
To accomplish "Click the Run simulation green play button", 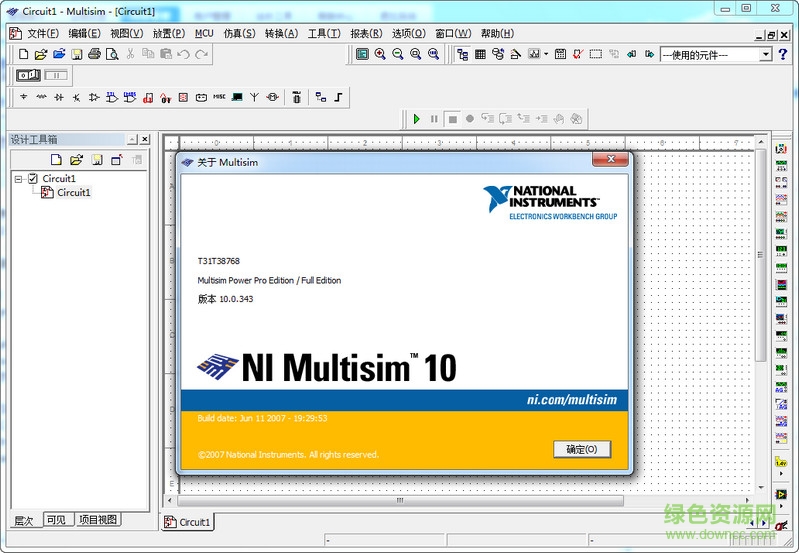I will [x=416, y=119].
